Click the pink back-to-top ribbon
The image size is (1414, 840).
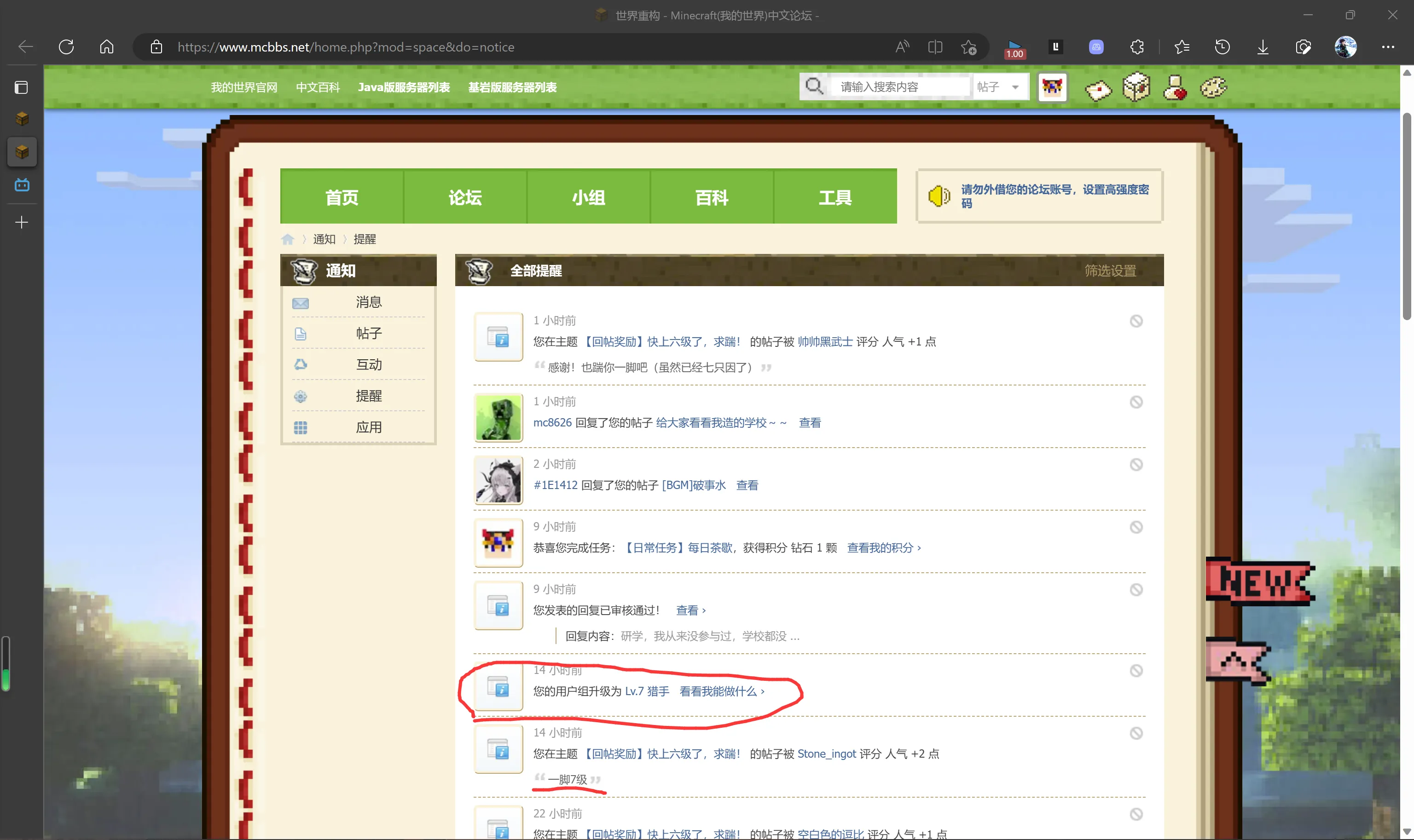(x=1237, y=661)
